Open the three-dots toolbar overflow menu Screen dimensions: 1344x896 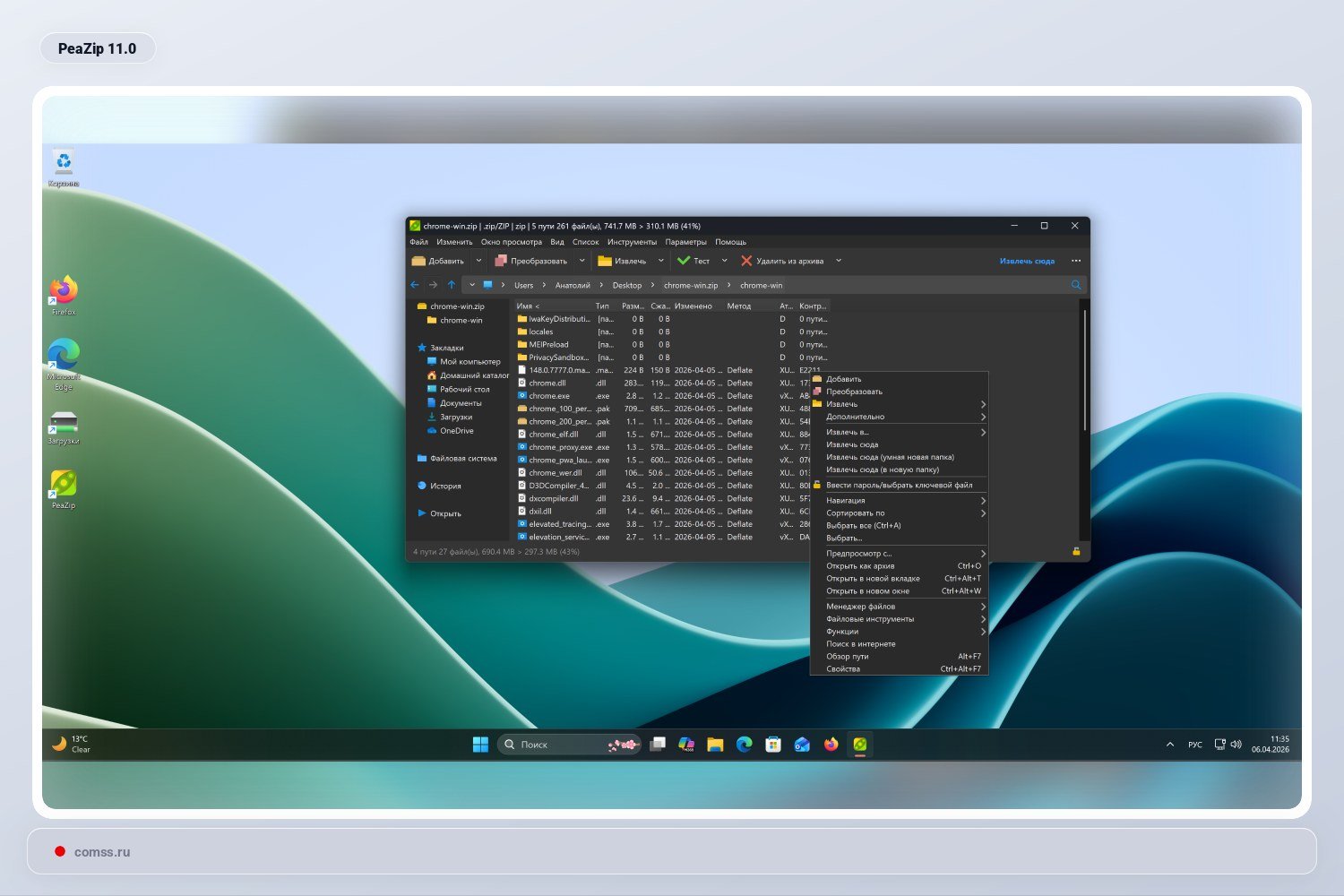1076,262
